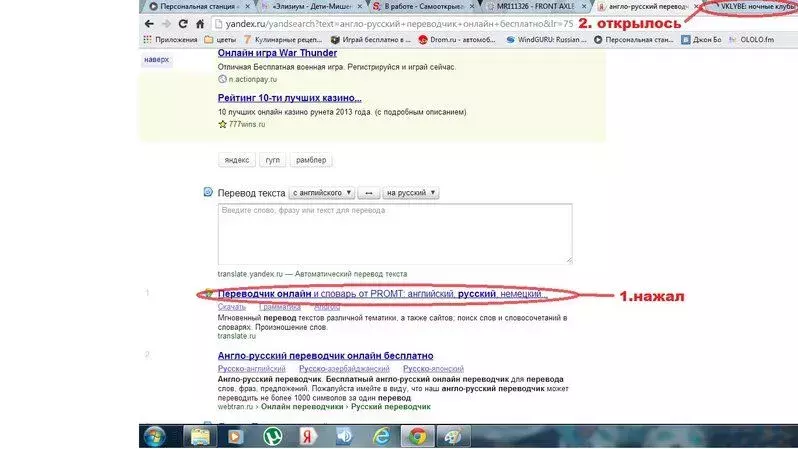Launch Internet Explorer from taskbar
The height and width of the screenshot is (449, 798).
pos(381,437)
